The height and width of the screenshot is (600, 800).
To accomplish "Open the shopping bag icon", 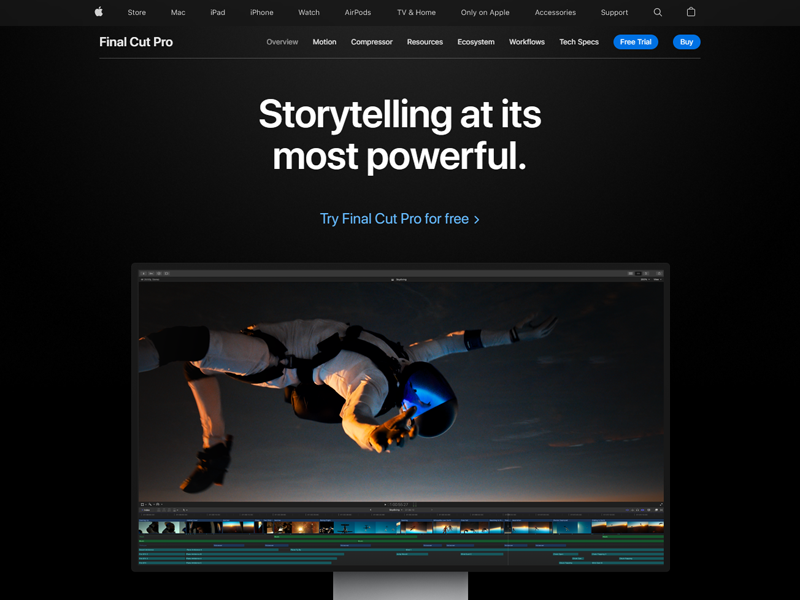I will tap(691, 12).
